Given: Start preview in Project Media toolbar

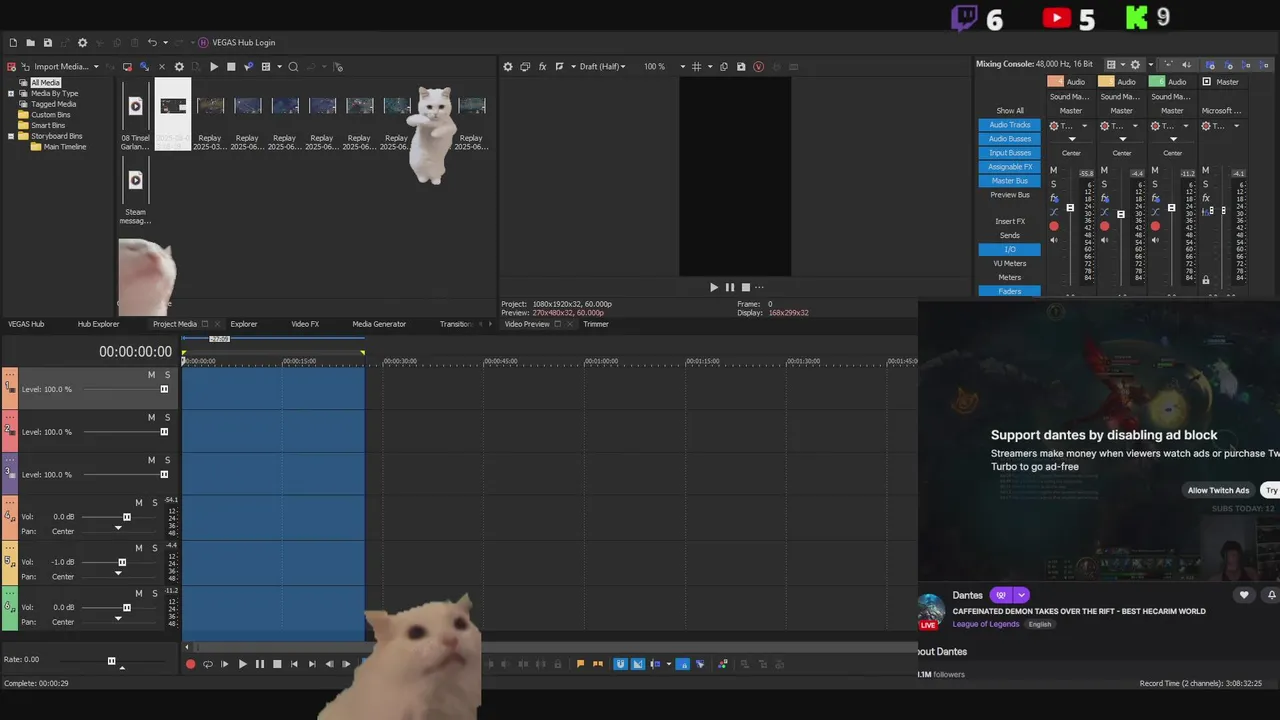Looking at the screenshot, I should pos(213,67).
